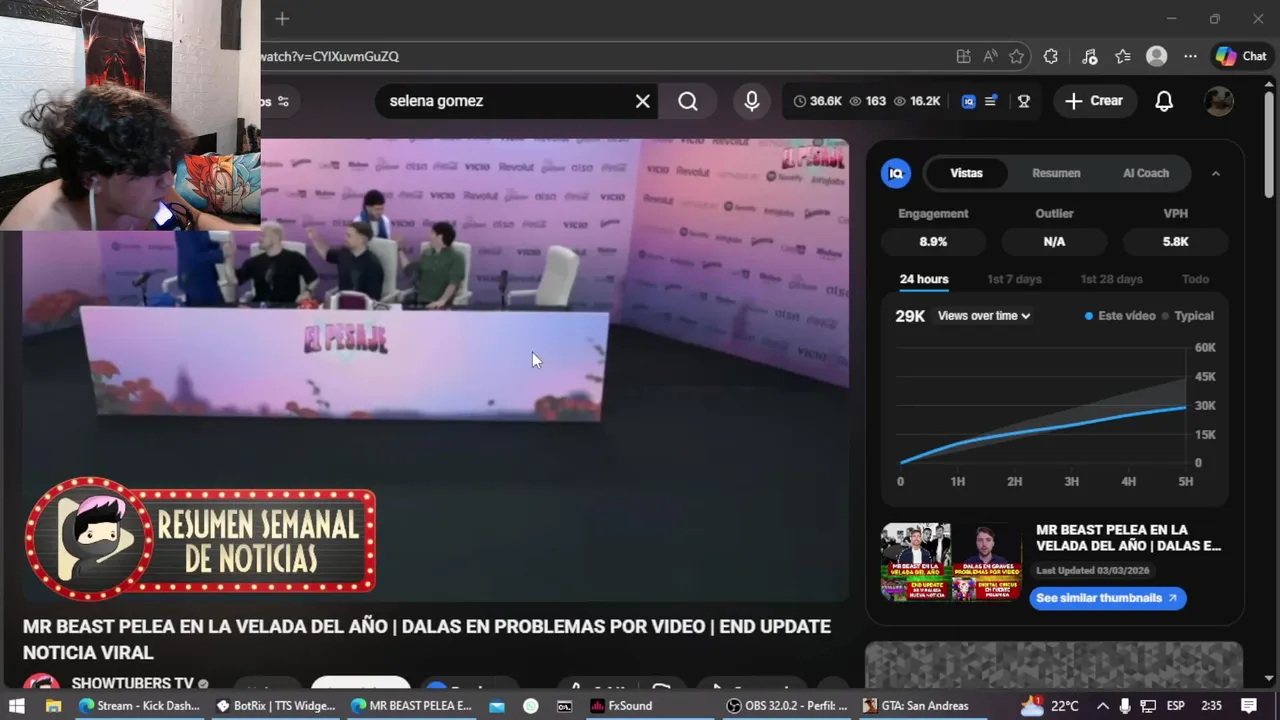This screenshot has width=1280, height=720.
Task: Open the Copilot Chat button
Action: coord(1241,57)
